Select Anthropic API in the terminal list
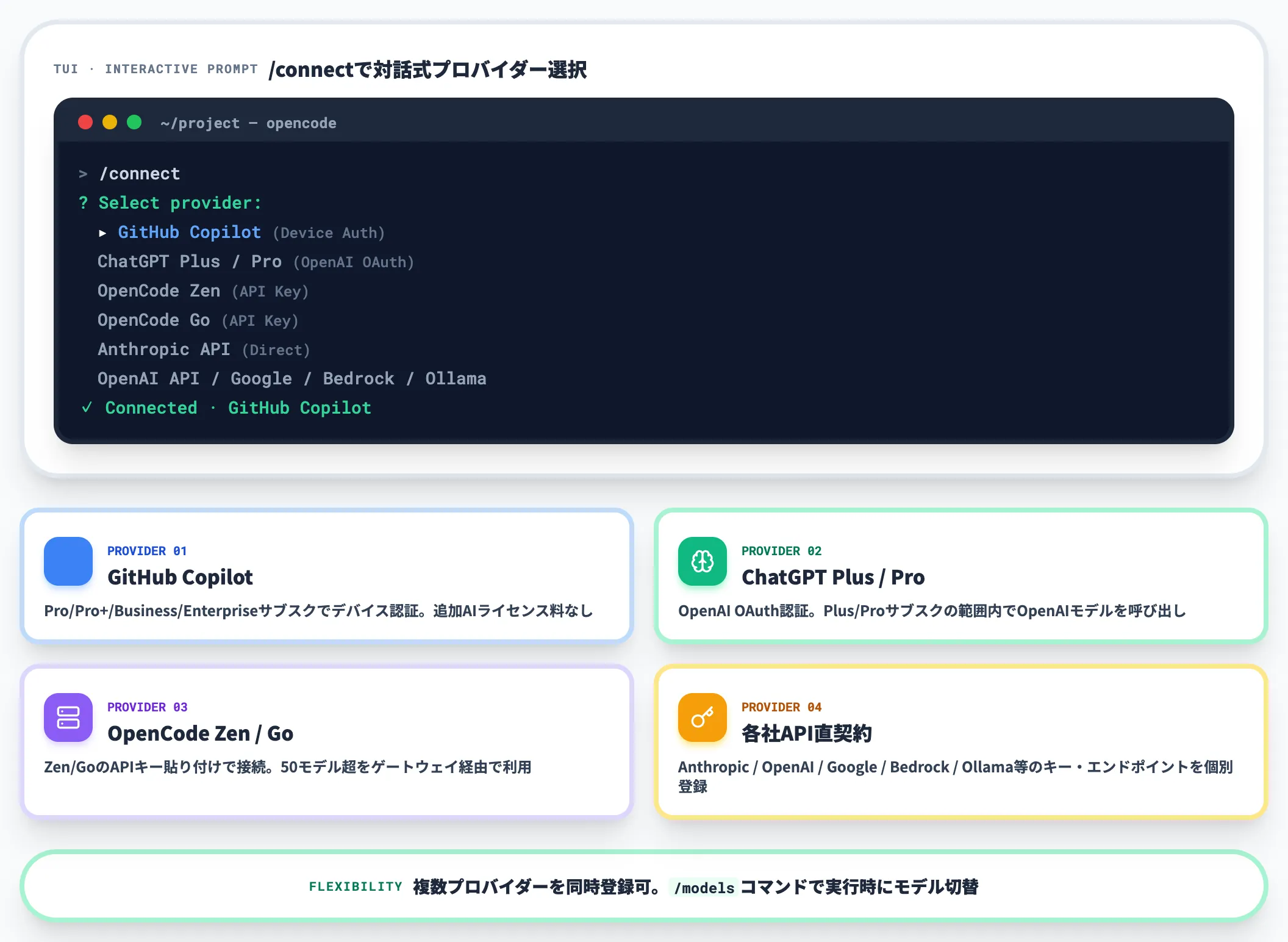 (164, 350)
